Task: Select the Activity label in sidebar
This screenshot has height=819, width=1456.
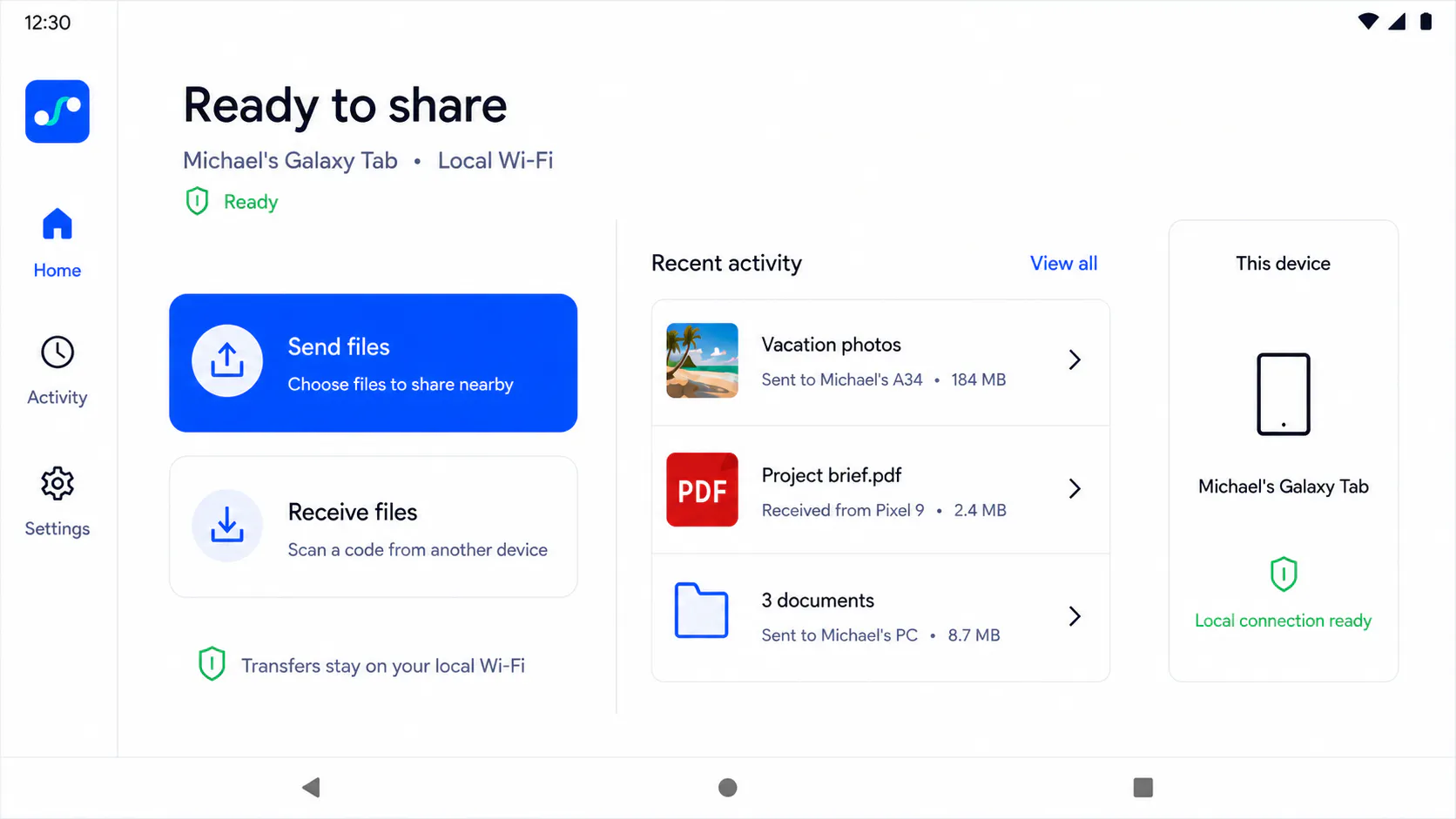Action: 57,398
